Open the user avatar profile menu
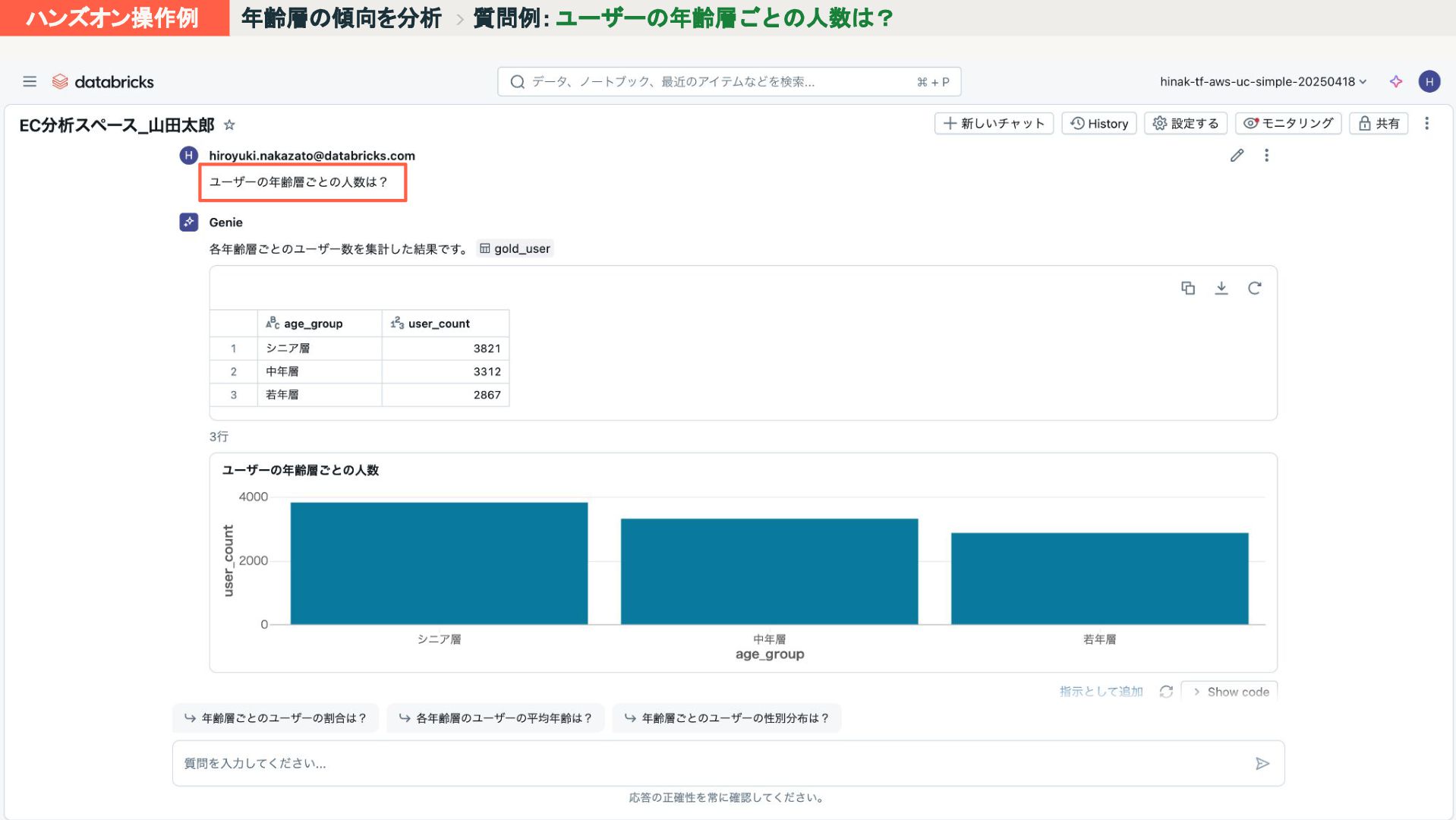The width and height of the screenshot is (1456, 820). coord(1429,81)
